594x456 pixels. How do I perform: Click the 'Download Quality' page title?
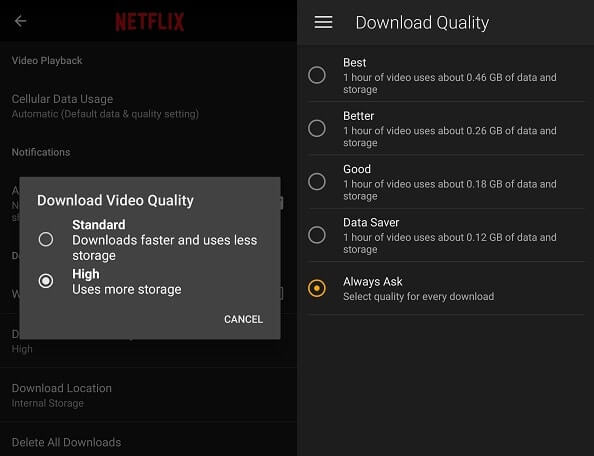tap(422, 22)
